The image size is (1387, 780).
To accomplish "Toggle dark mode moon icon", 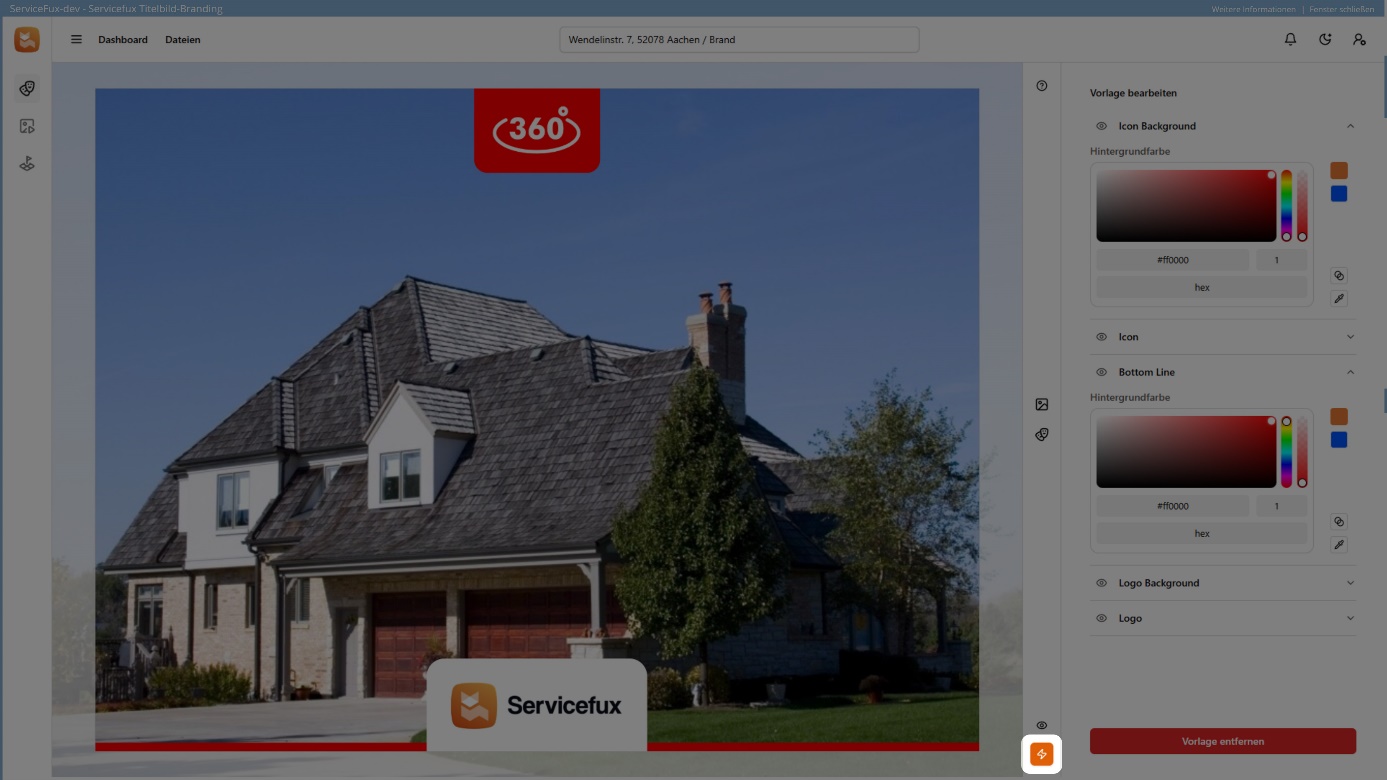I will [x=1325, y=40].
